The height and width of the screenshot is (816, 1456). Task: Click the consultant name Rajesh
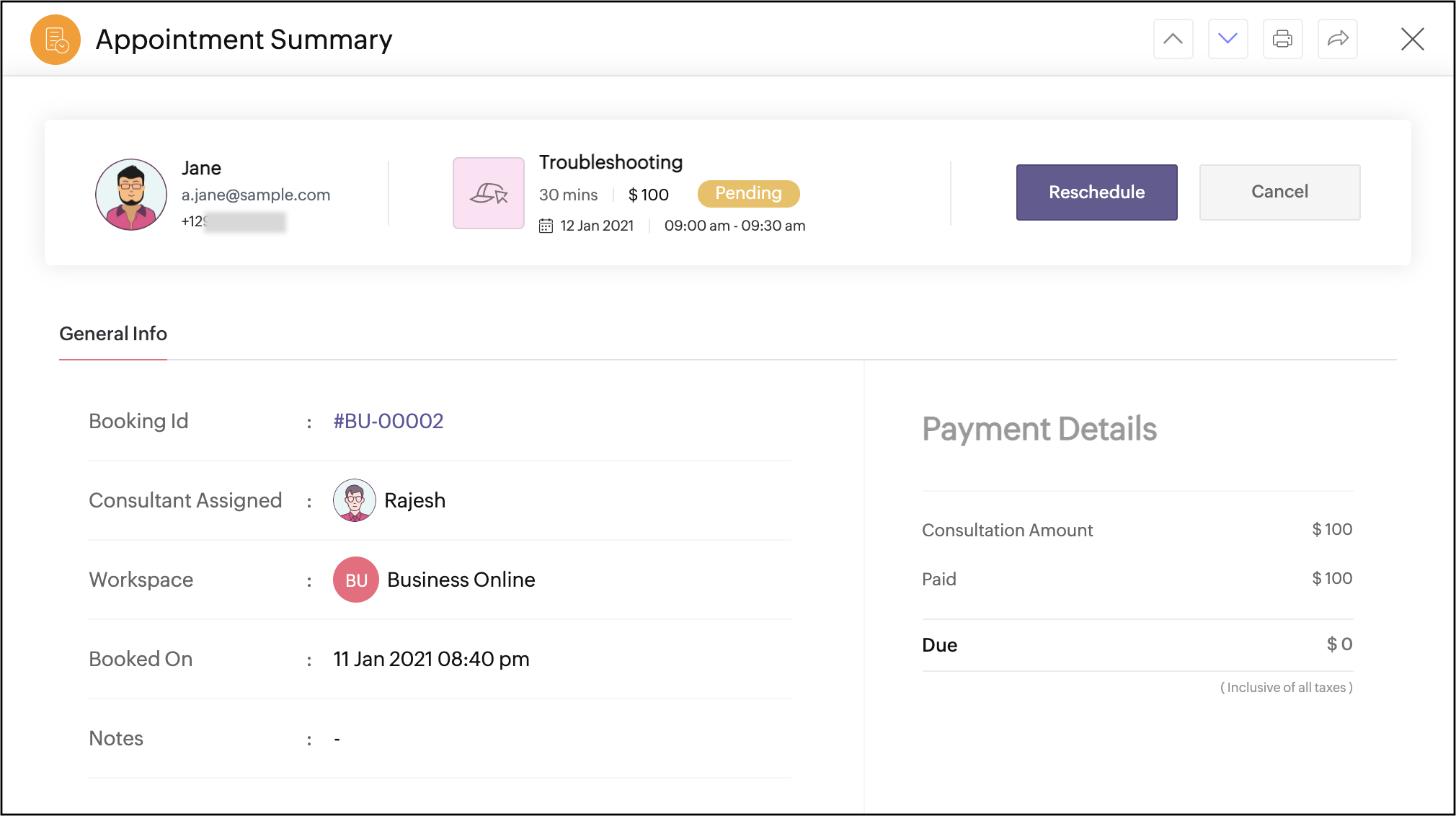pos(414,500)
